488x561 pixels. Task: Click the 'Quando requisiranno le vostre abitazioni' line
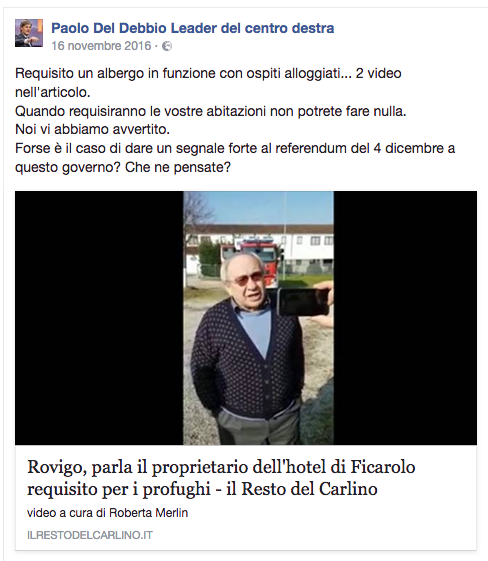[x=211, y=111]
